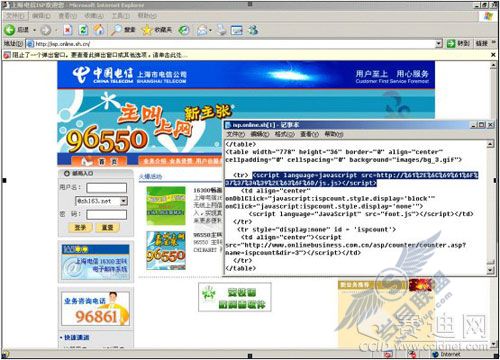This screenshot has height=360, width=500.
Task: Click the password input field
Action: click(107, 214)
